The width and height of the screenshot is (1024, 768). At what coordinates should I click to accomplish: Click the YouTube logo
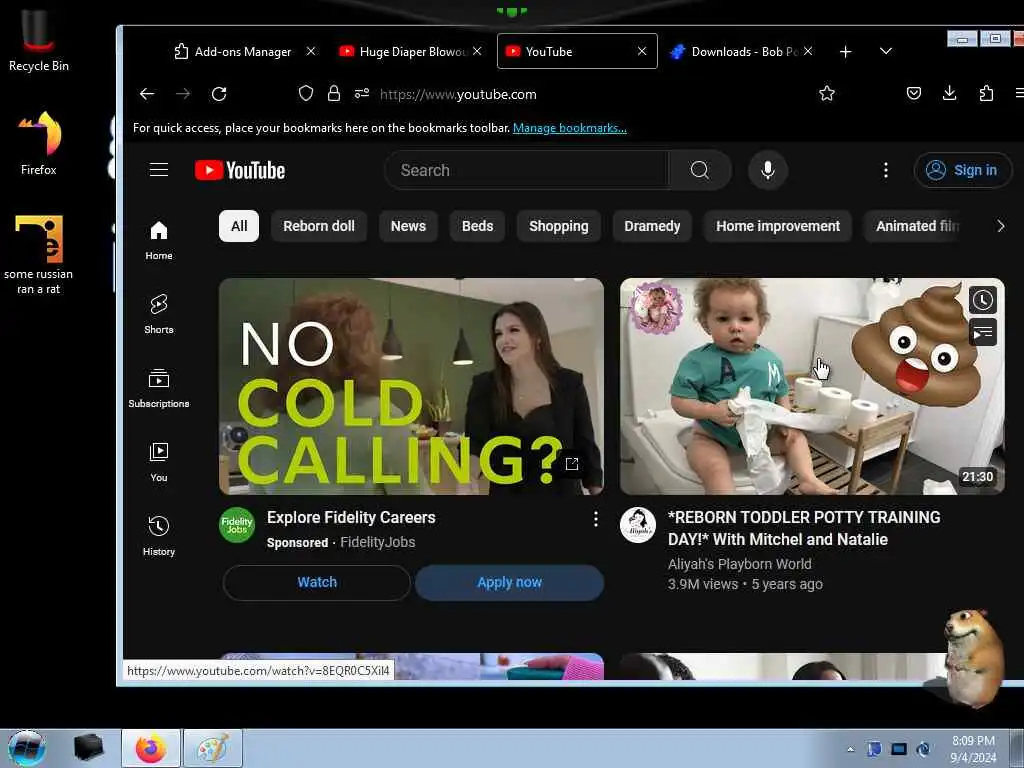click(x=240, y=170)
